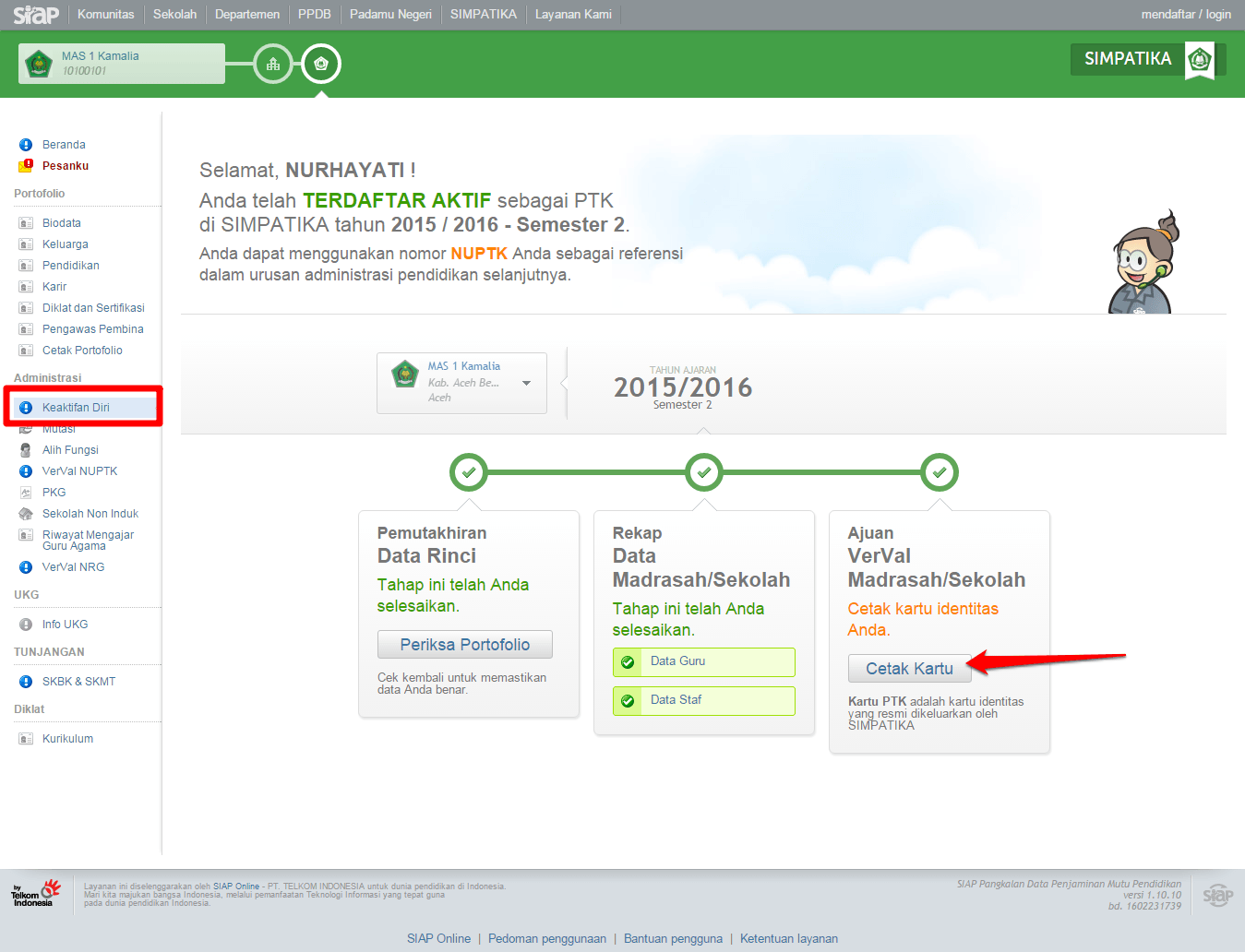Image resolution: width=1245 pixels, height=952 pixels.
Task: Click the Data Guru status item
Action: pos(704,661)
